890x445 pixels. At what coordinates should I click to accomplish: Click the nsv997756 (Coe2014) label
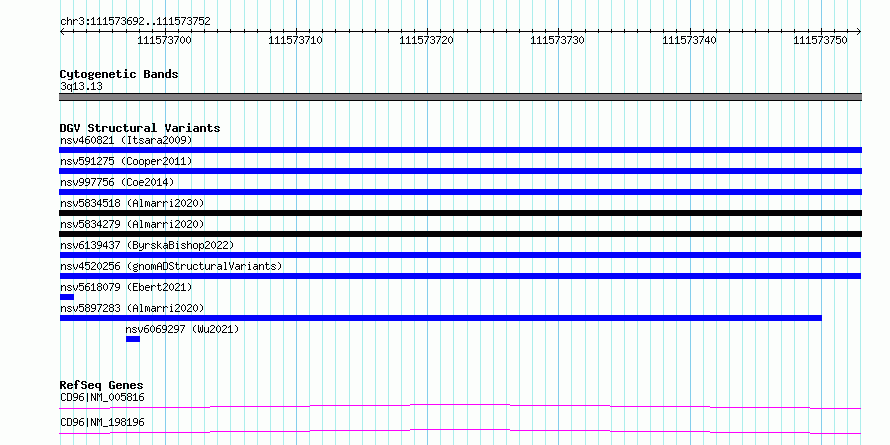point(117,182)
